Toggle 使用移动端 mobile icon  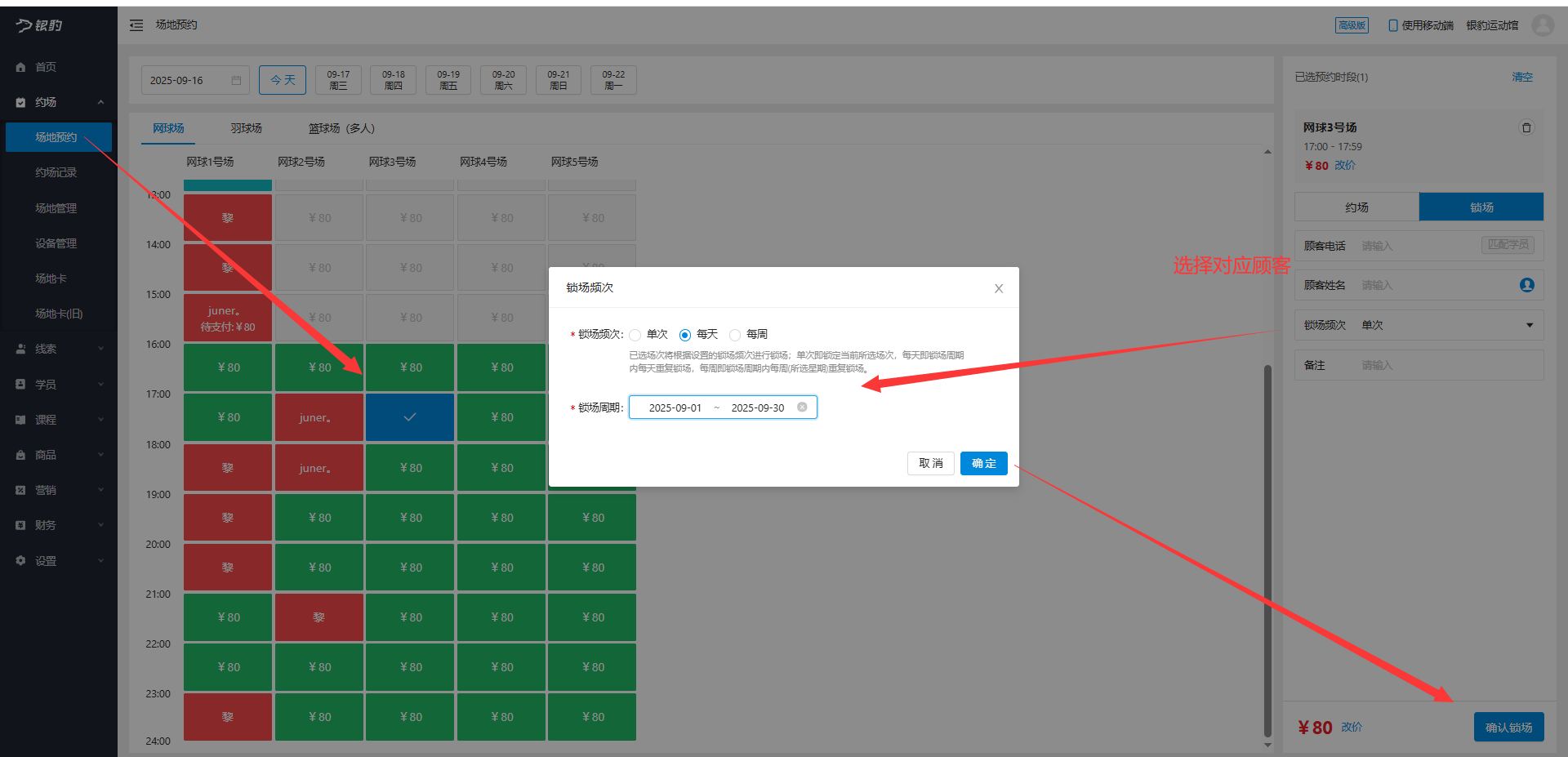(1392, 25)
